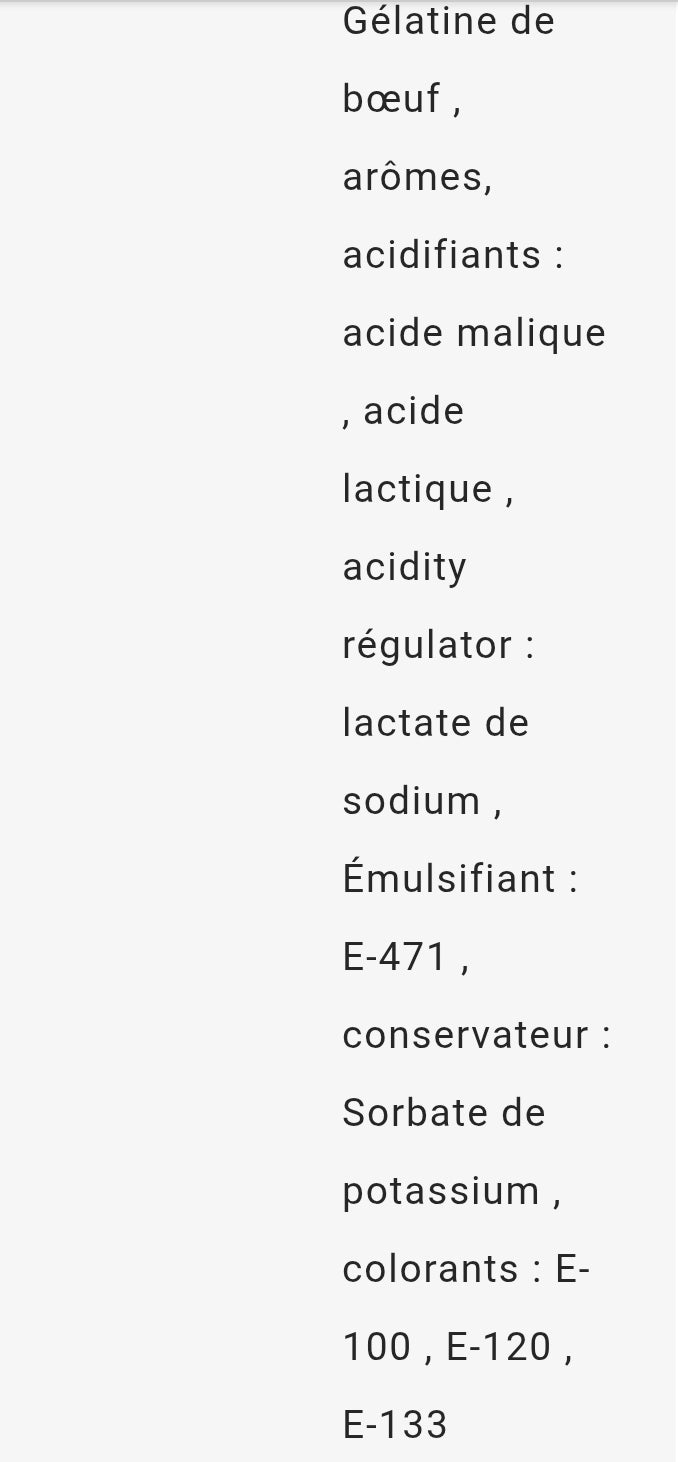Tap the word 'sodium'
The image size is (678, 1462).
pos(412,801)
